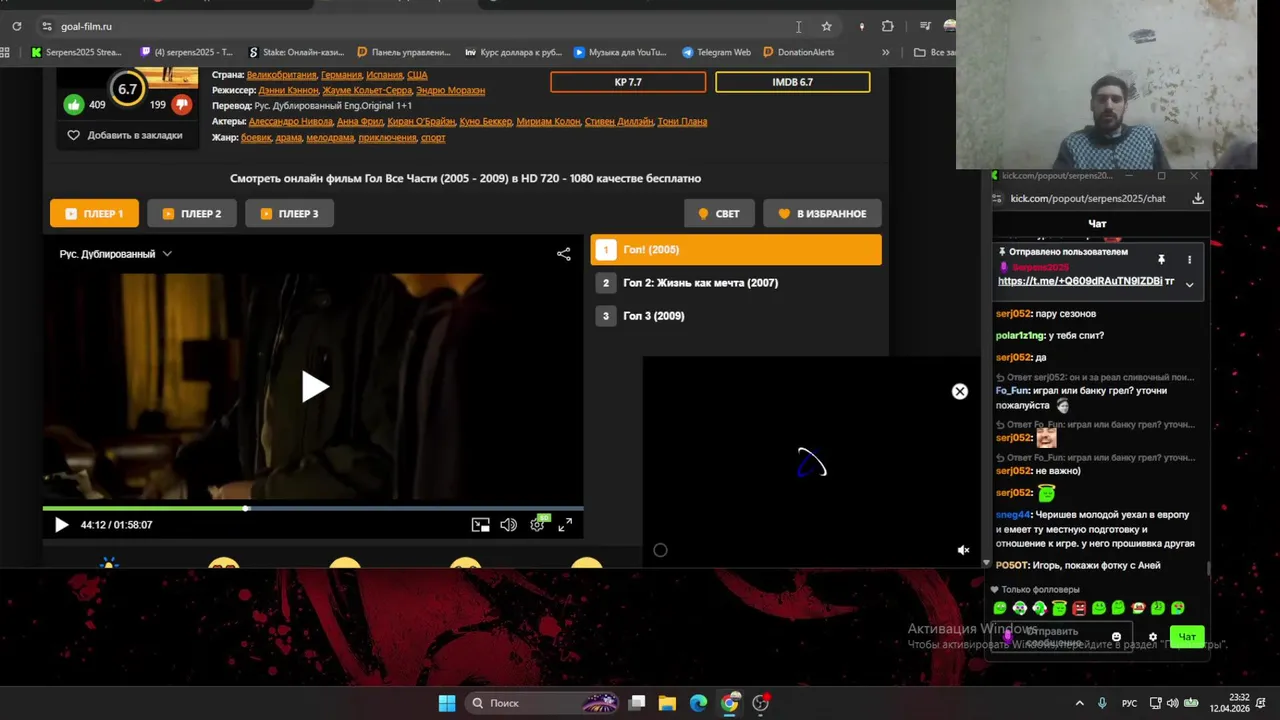This screenshot has height=720, width=1280.
Task: Open the emoji picker in the chat input
Action: point(1116,637)
